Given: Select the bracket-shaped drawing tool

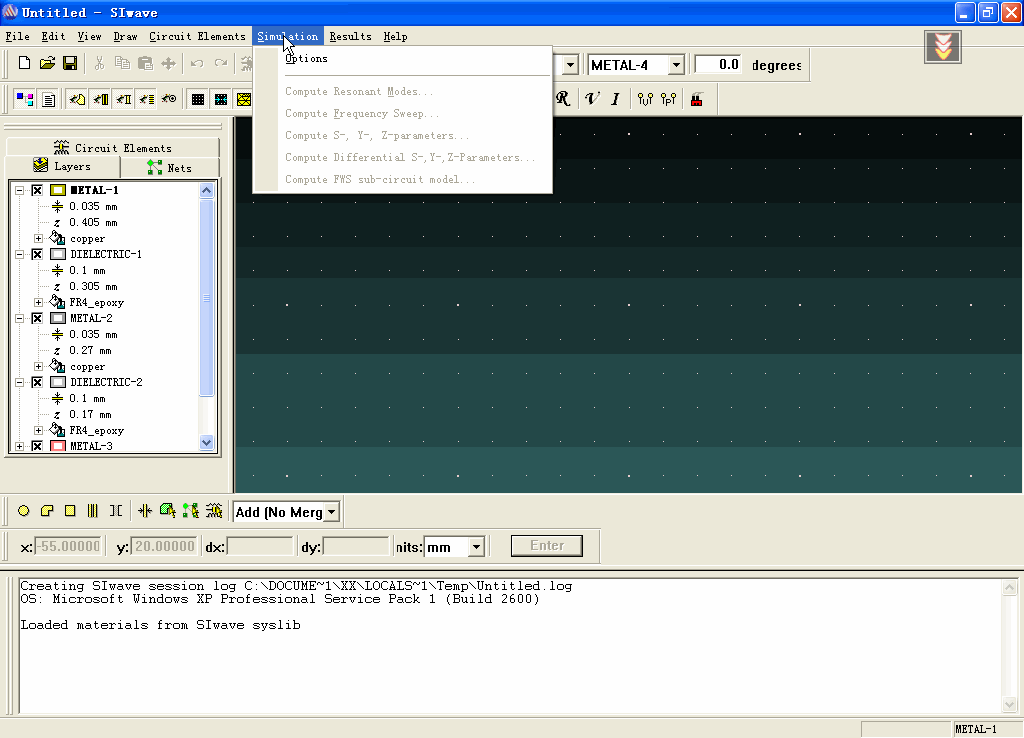Looking at the screenshot, I should 116,511.
